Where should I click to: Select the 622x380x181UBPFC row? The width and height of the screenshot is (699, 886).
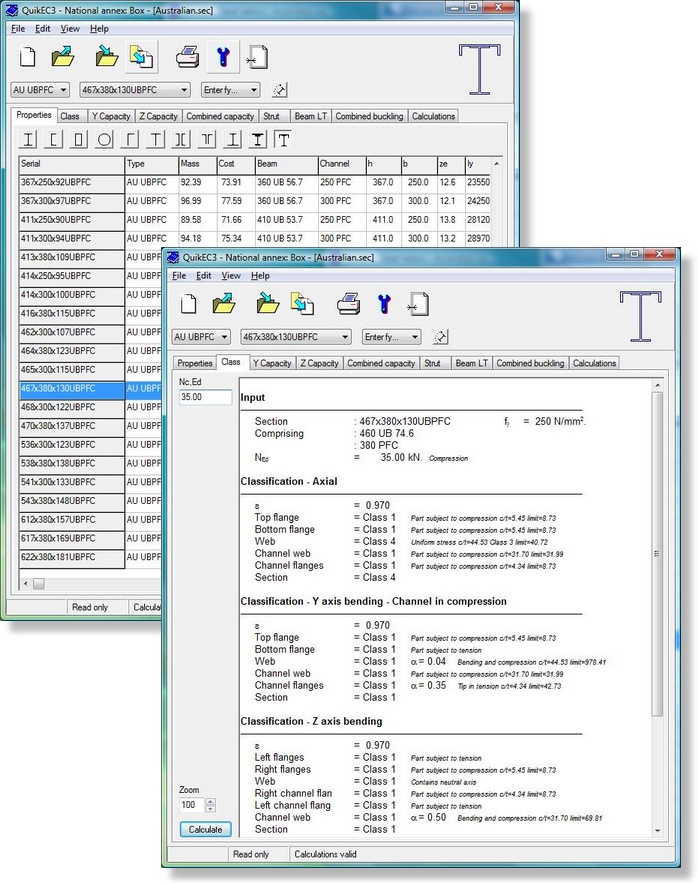[90, 557]
